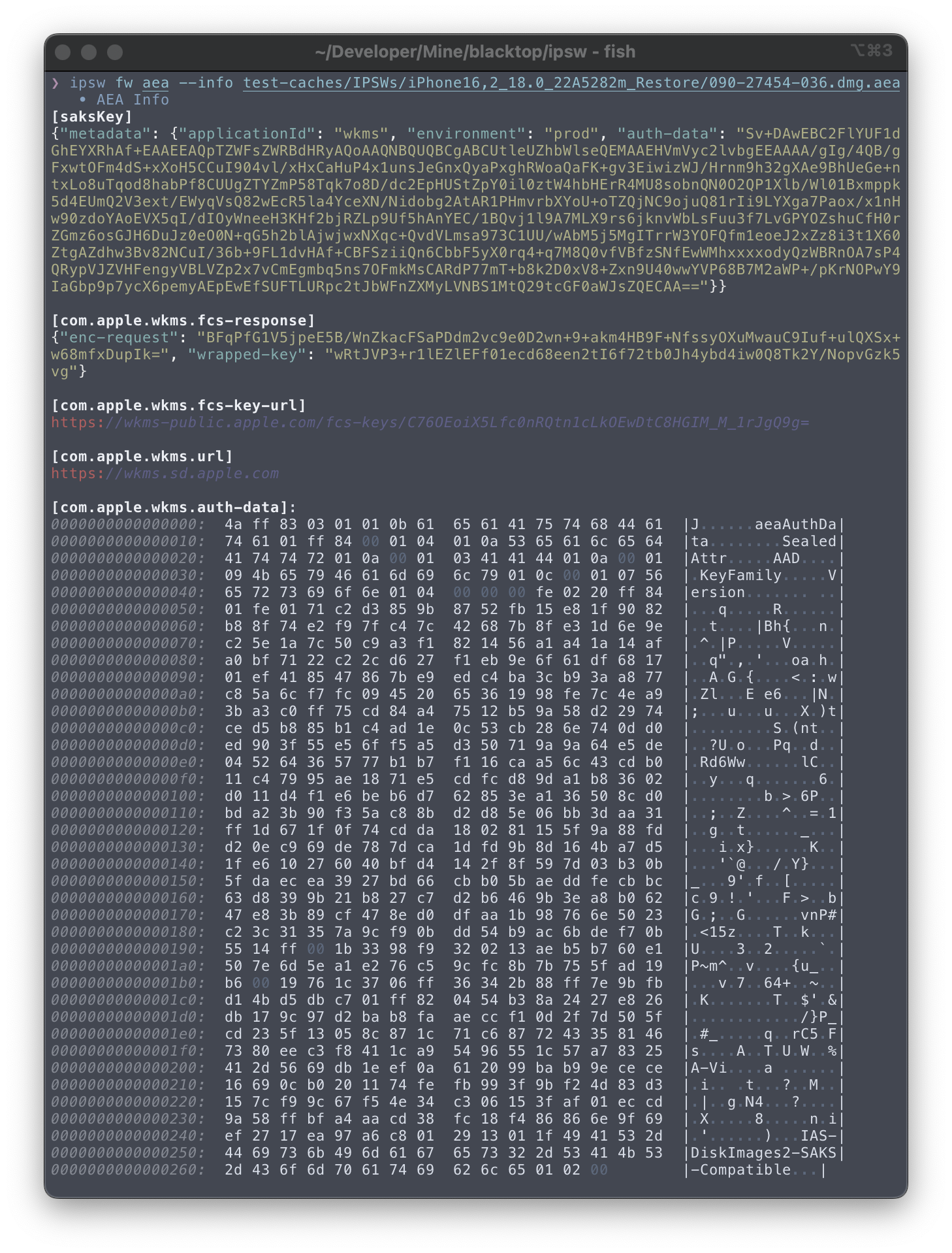Open the https://wkms.sd.apple.com link

(x=165, y=474)
